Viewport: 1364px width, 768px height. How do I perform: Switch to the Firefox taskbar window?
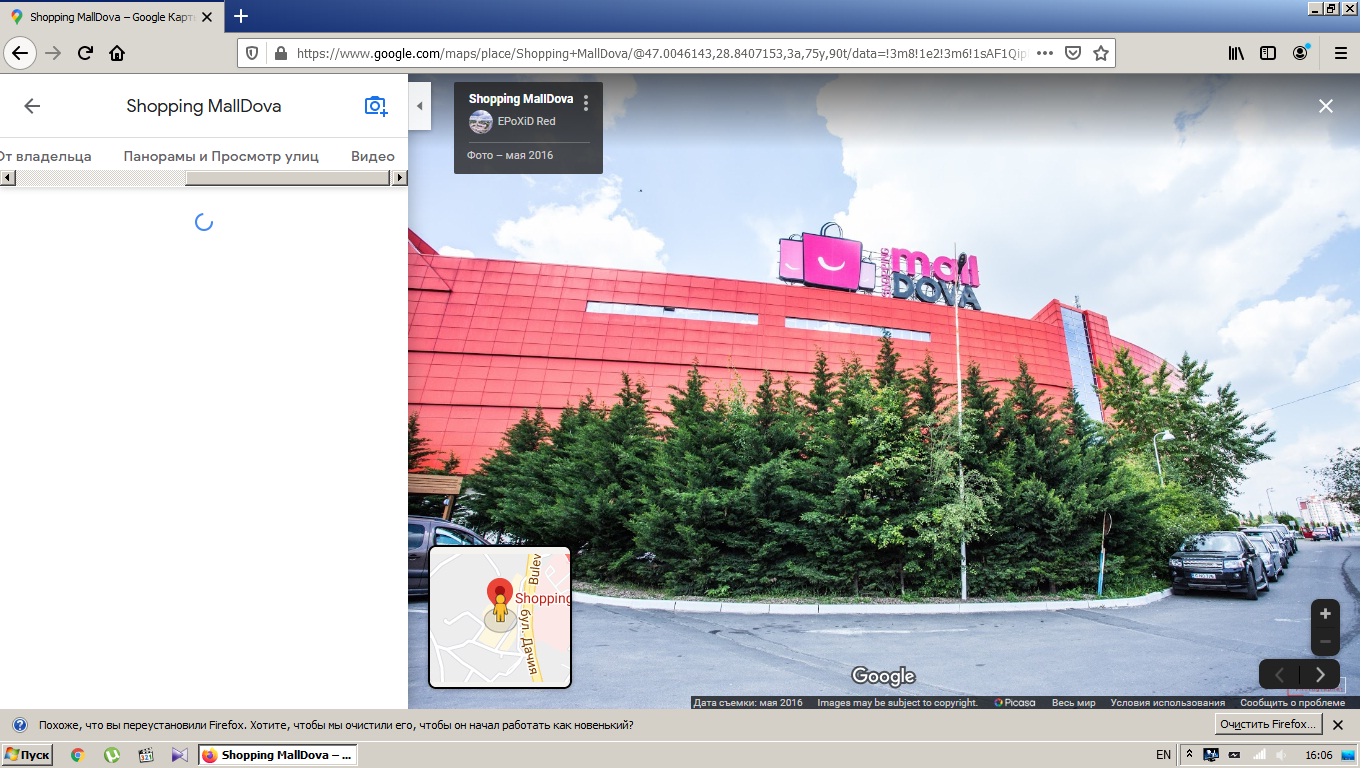[x=277, y=755]
